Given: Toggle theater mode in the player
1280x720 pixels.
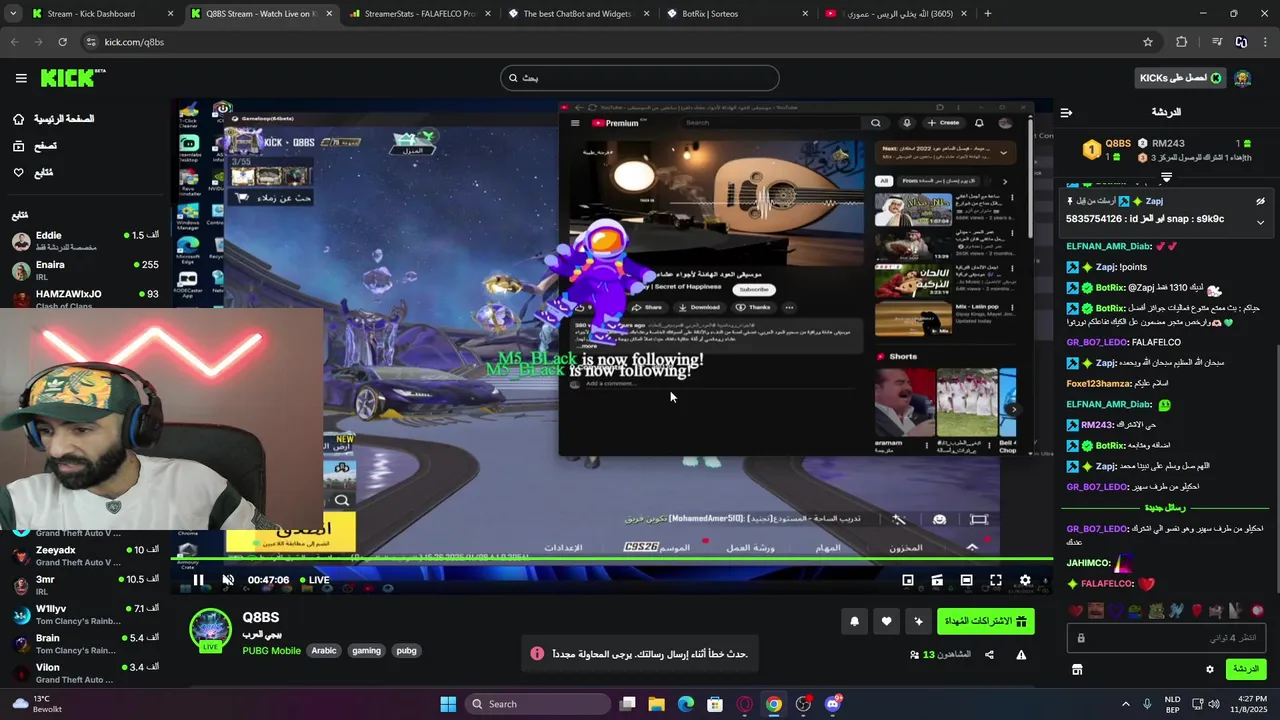Looking at the screenshot, I should pyautogui.click(x=966, y=580).
